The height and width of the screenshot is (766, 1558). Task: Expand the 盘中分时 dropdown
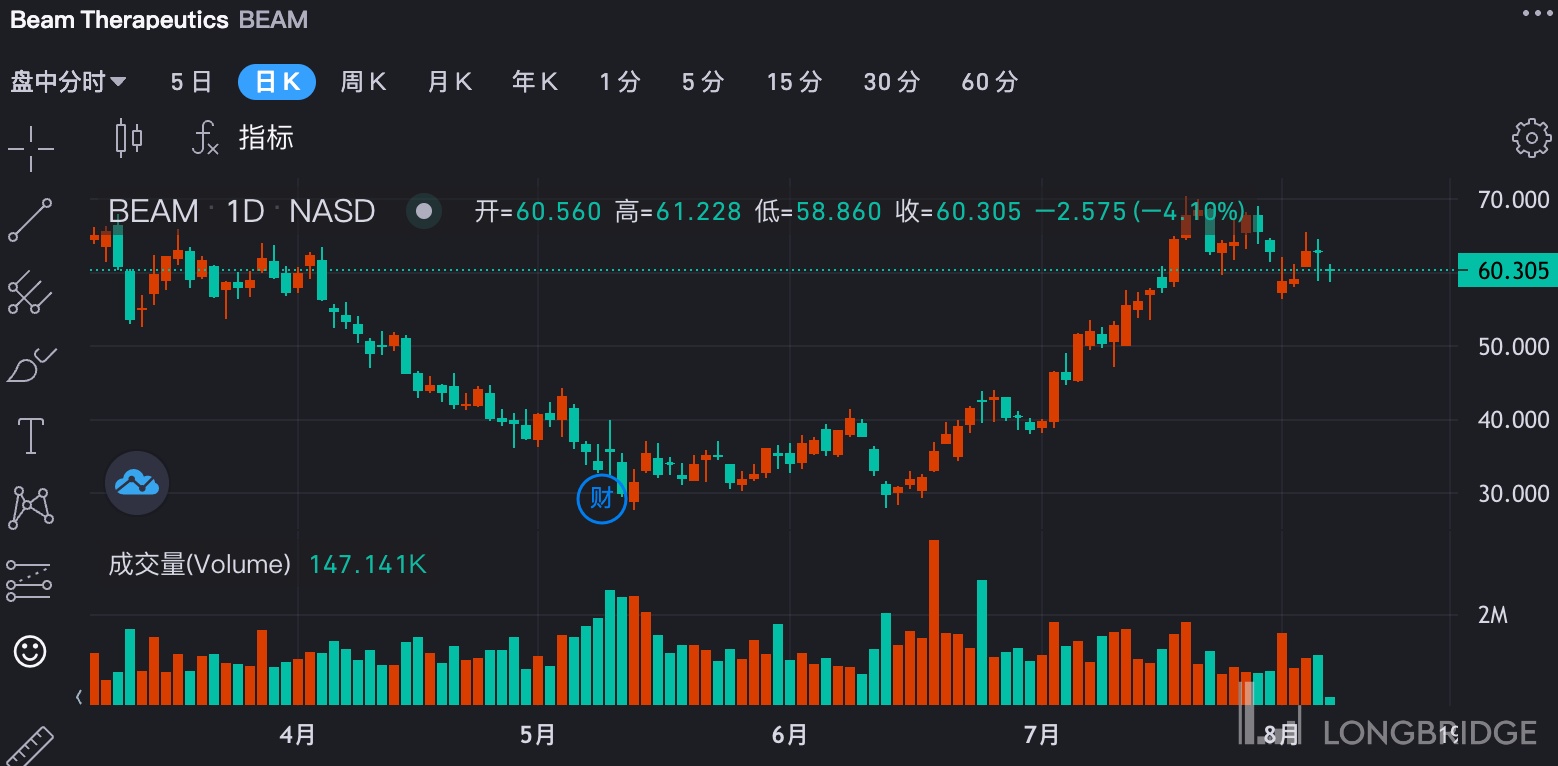68,82
